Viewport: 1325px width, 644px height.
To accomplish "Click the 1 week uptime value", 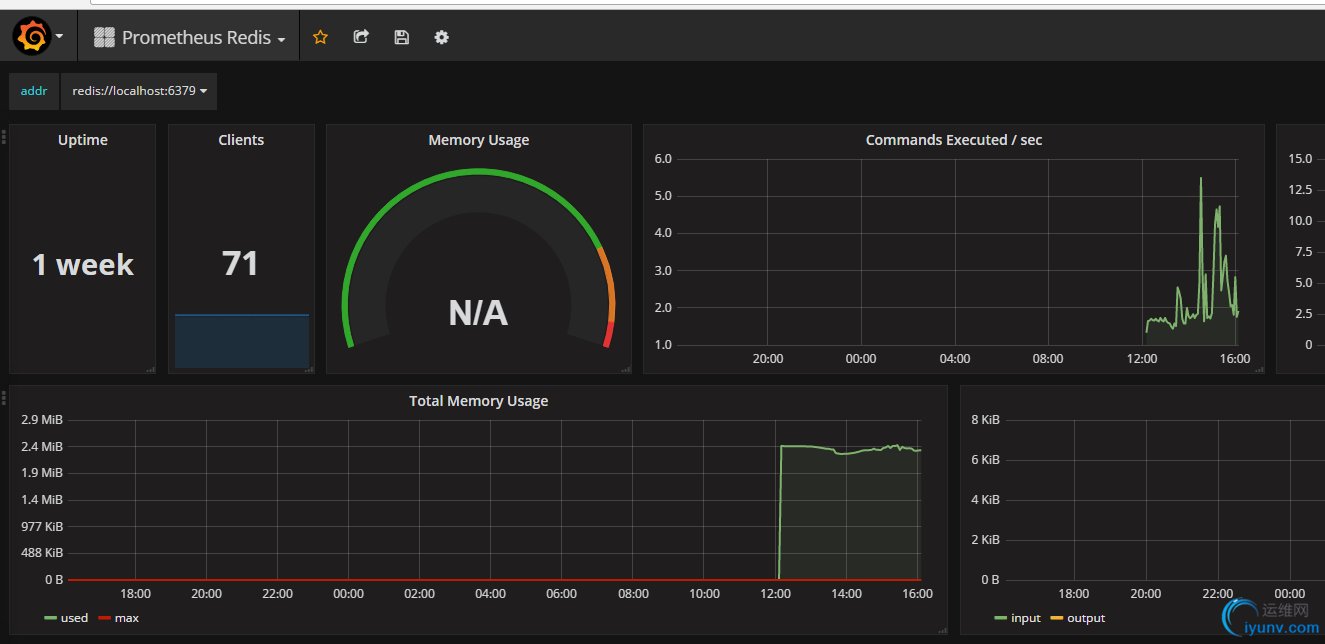I will click(83, 264).
